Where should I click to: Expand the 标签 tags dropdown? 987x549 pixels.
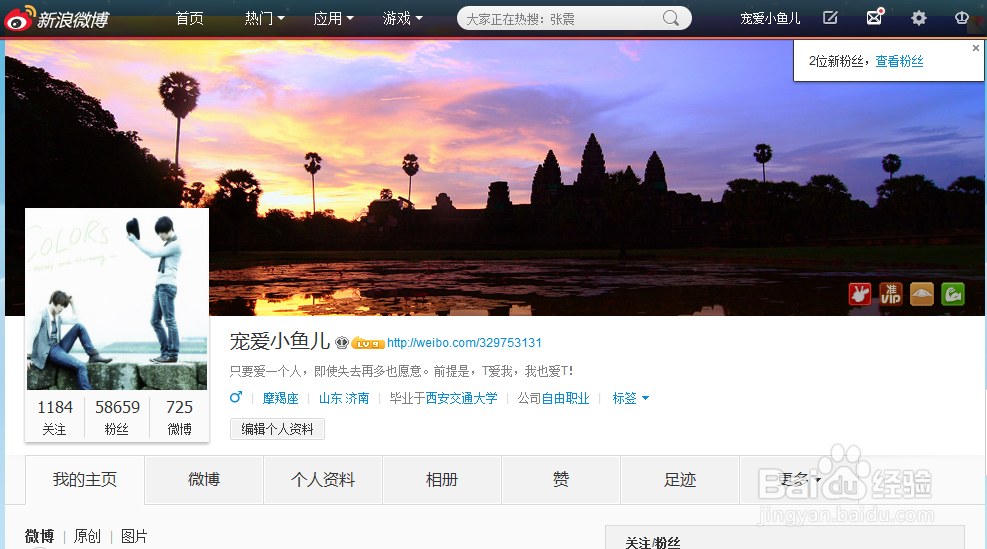click(x=631, y=398)
